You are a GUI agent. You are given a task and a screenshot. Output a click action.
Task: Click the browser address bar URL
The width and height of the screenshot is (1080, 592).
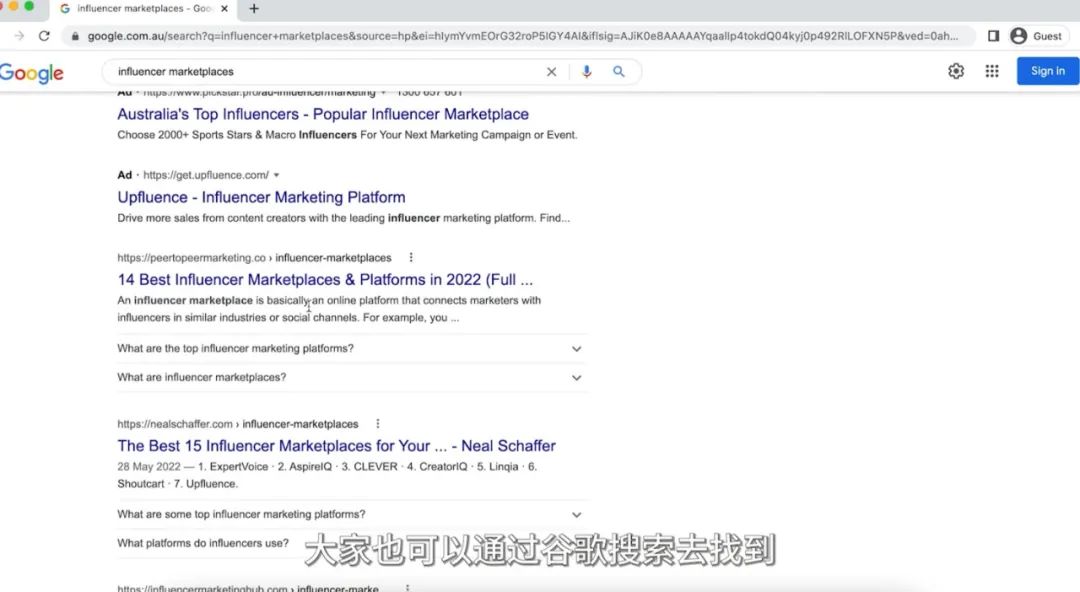click(523, 36)
